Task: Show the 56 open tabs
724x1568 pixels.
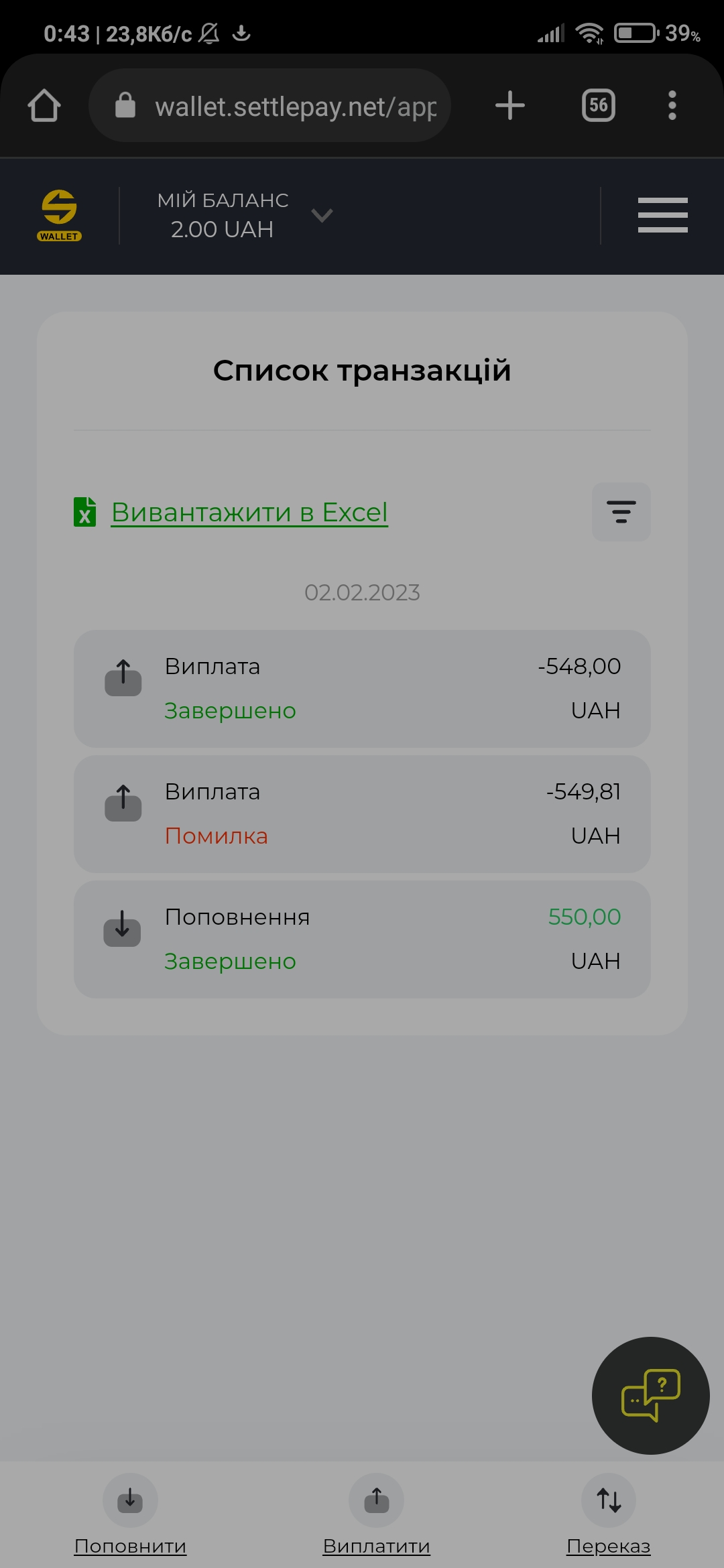Action: tap(599, 105)
